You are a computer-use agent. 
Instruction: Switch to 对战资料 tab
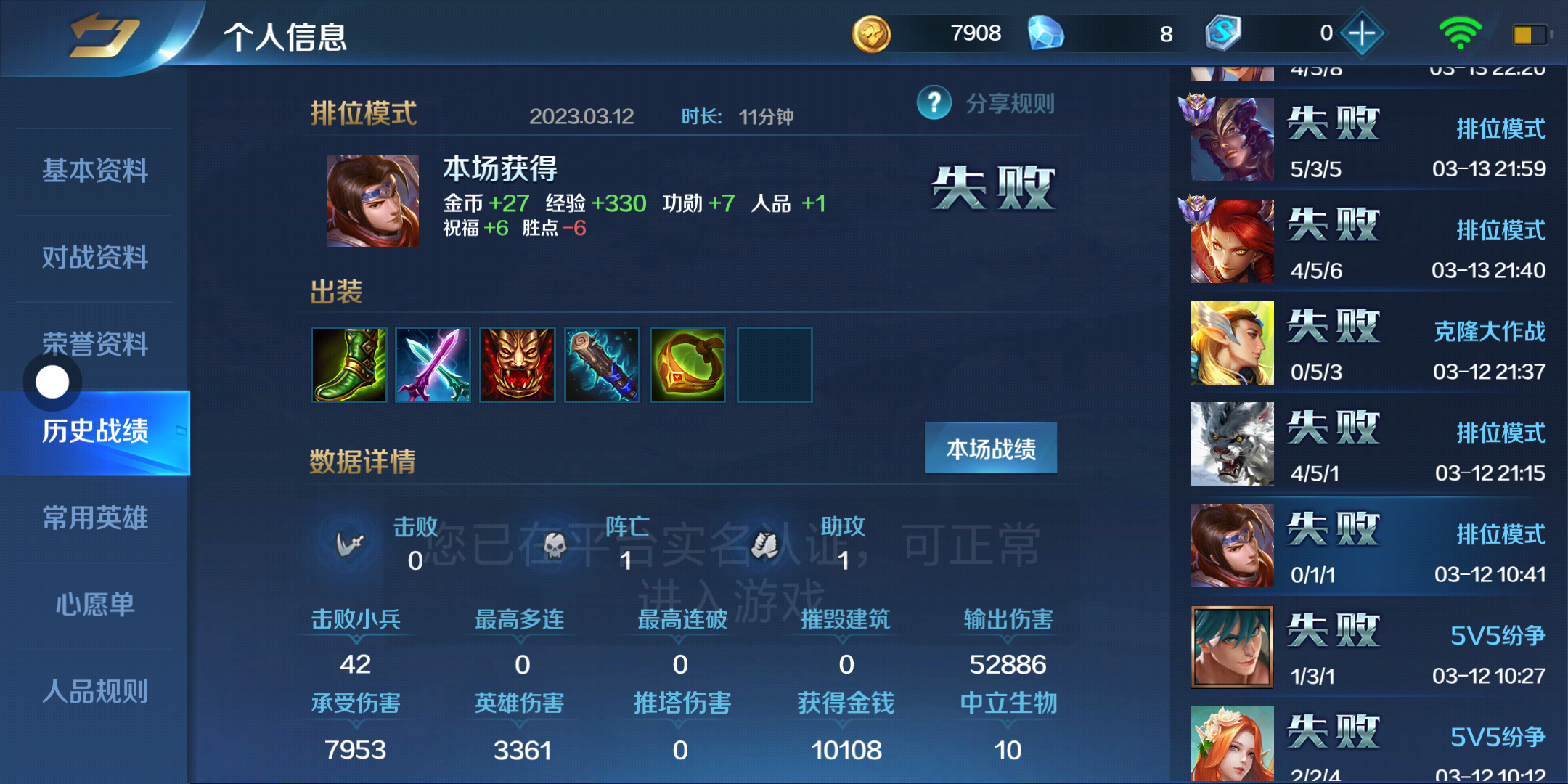tap(95, 258)
